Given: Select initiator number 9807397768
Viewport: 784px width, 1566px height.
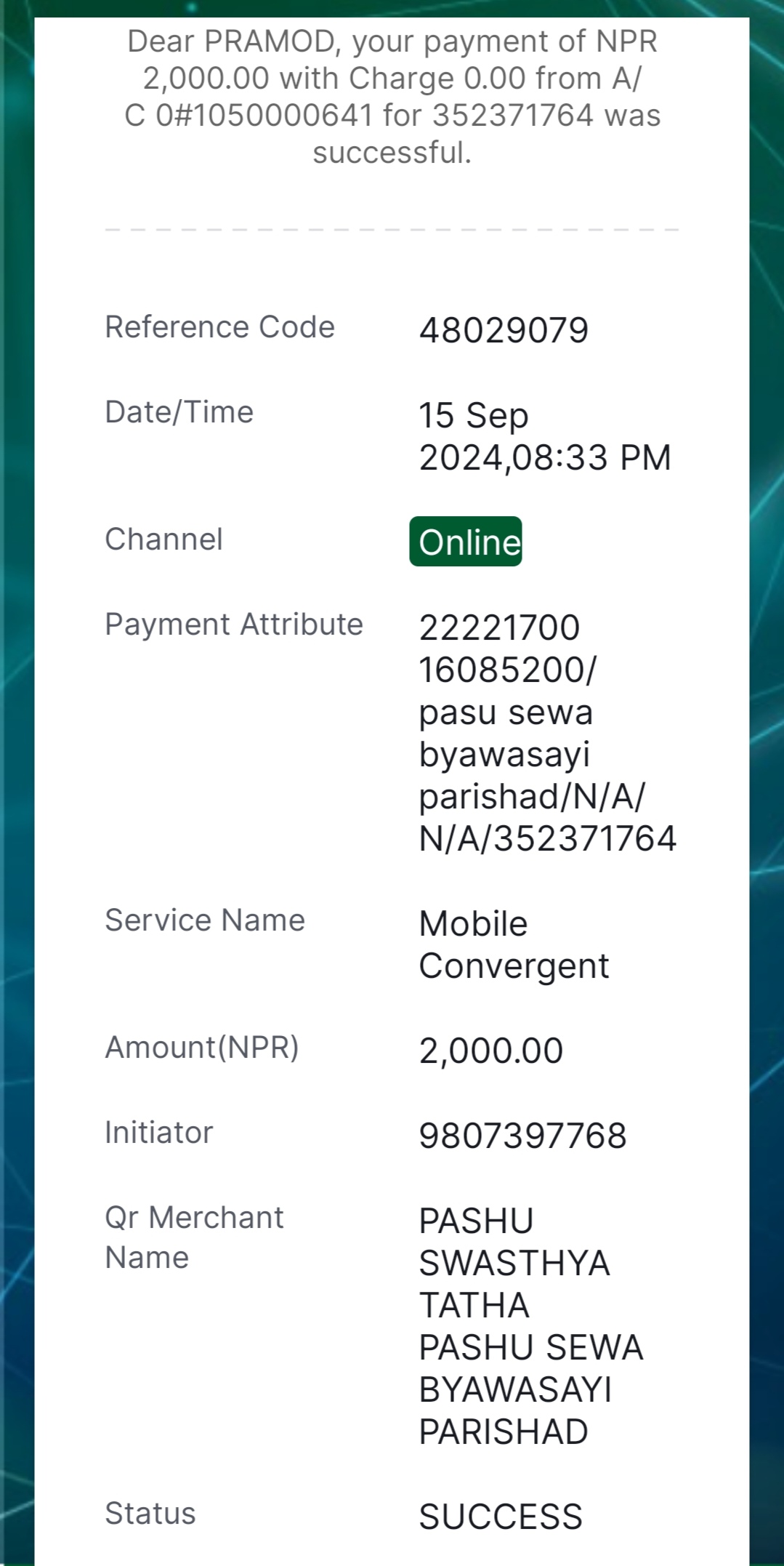Looking at the screenshot, I should pos(522,1136).
